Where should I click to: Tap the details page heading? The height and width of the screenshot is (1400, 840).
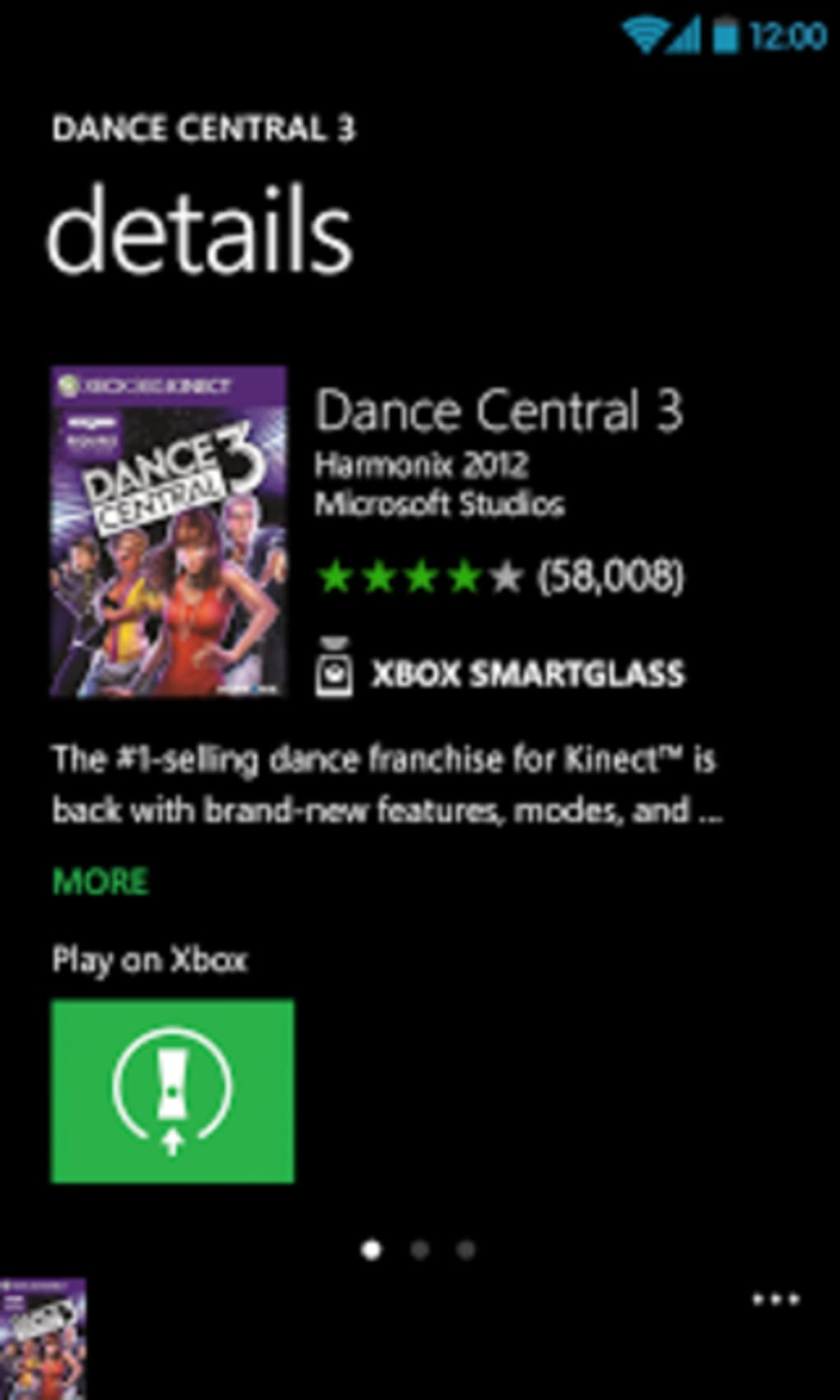click(x=200, y=231)
